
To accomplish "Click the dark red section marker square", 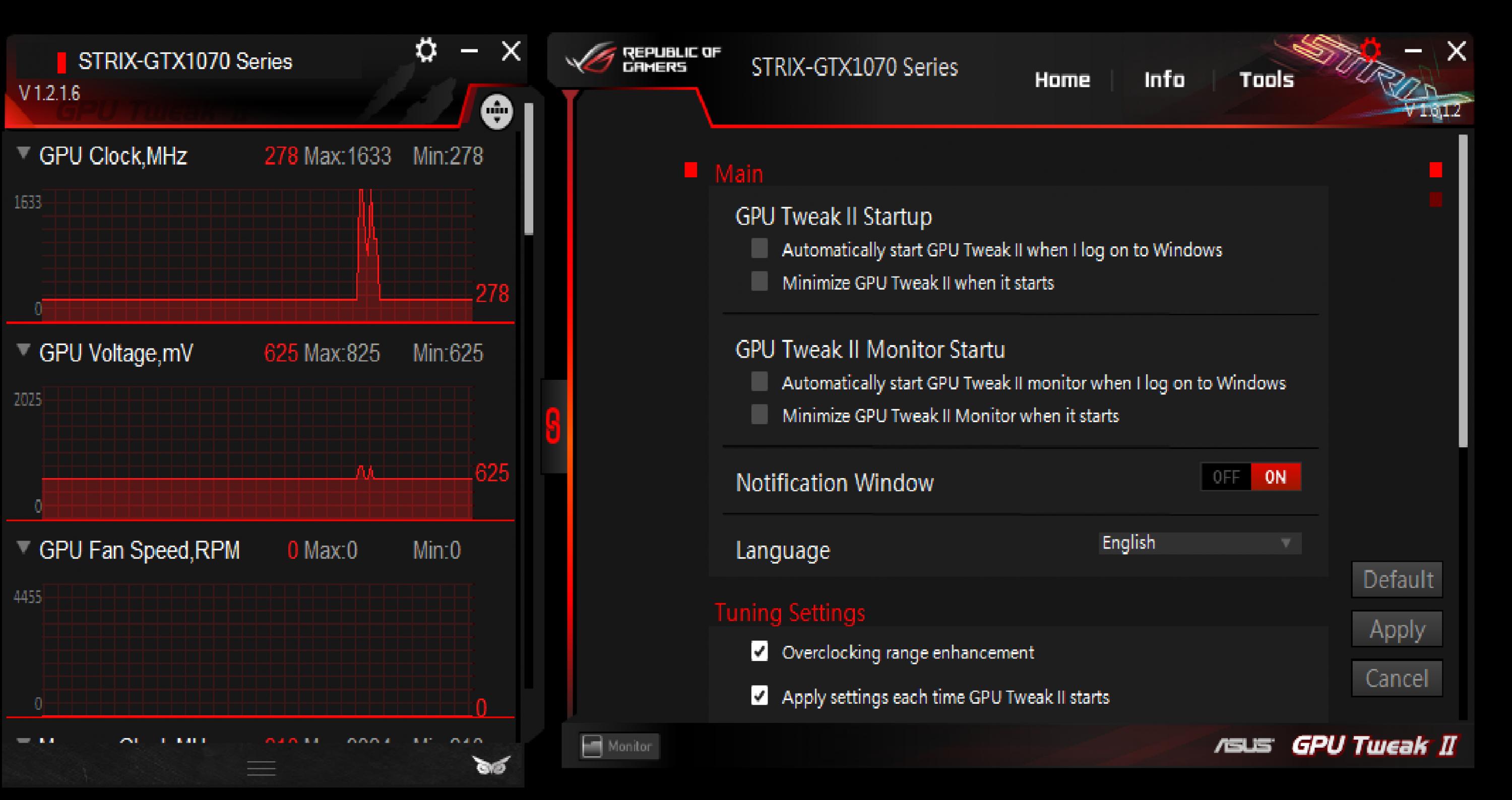I will click(1436, 199).
